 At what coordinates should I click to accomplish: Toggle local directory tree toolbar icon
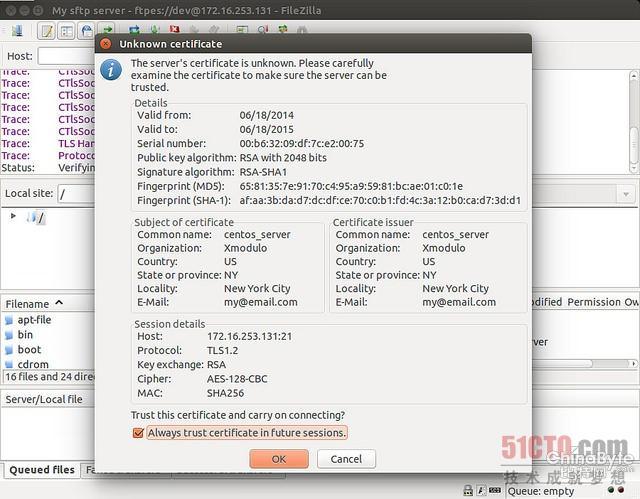click(66, 31)
